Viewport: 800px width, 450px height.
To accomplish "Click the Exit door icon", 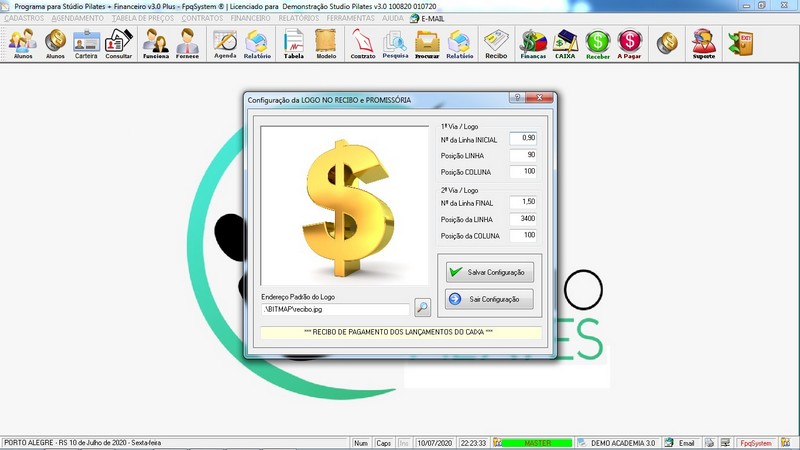I will 740,43.
